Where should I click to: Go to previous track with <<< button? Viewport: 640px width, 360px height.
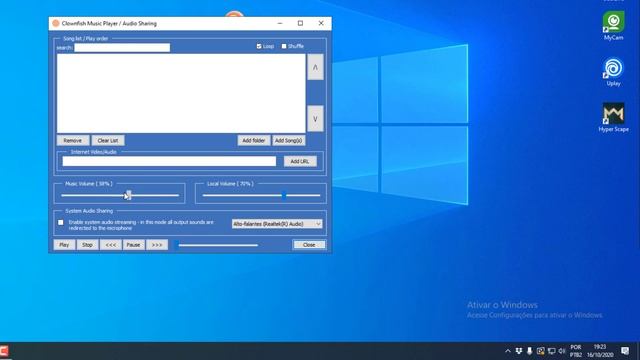click(x=111, y=245)
